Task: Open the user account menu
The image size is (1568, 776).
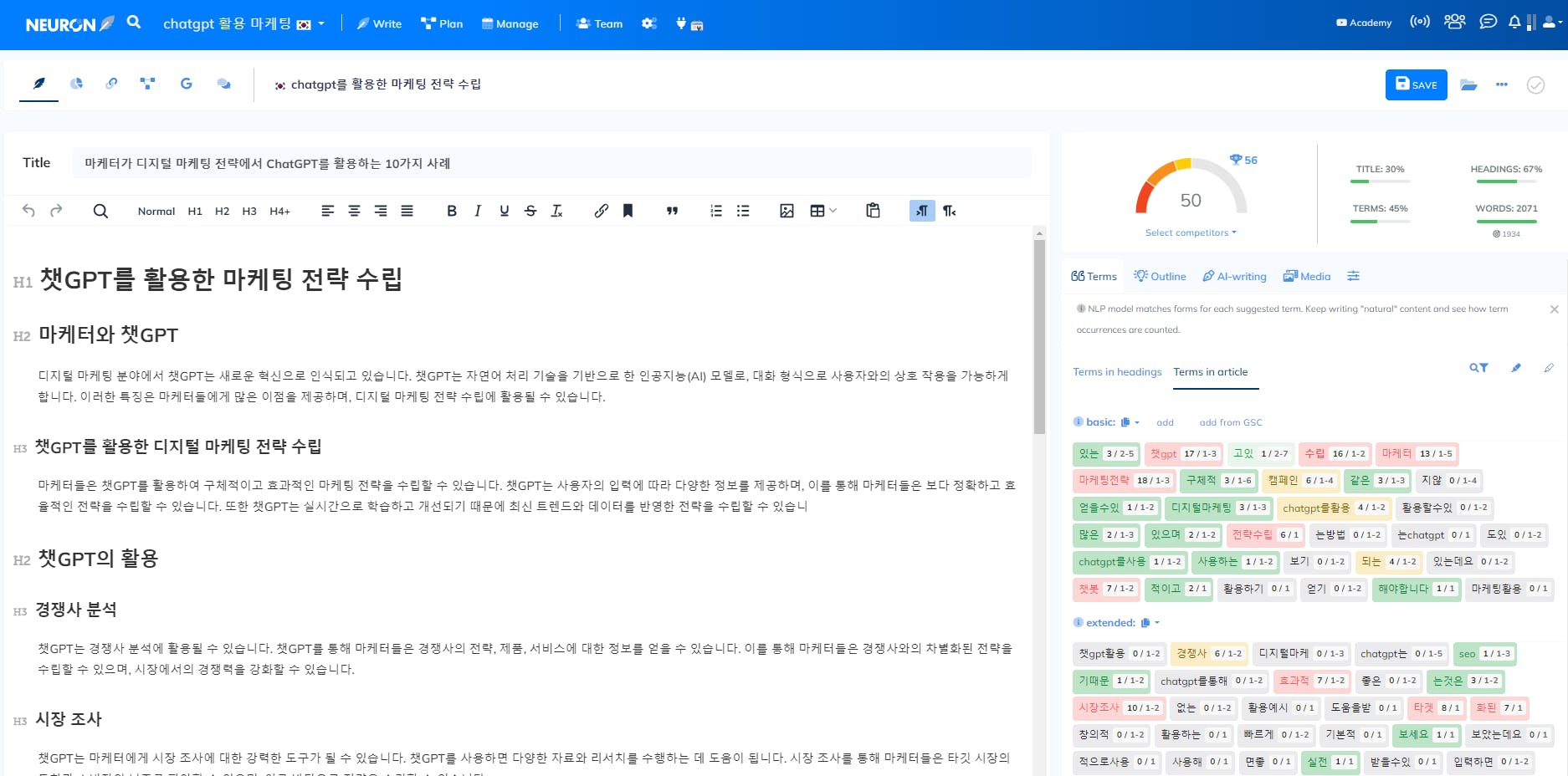Action: tap(1552, 23)
